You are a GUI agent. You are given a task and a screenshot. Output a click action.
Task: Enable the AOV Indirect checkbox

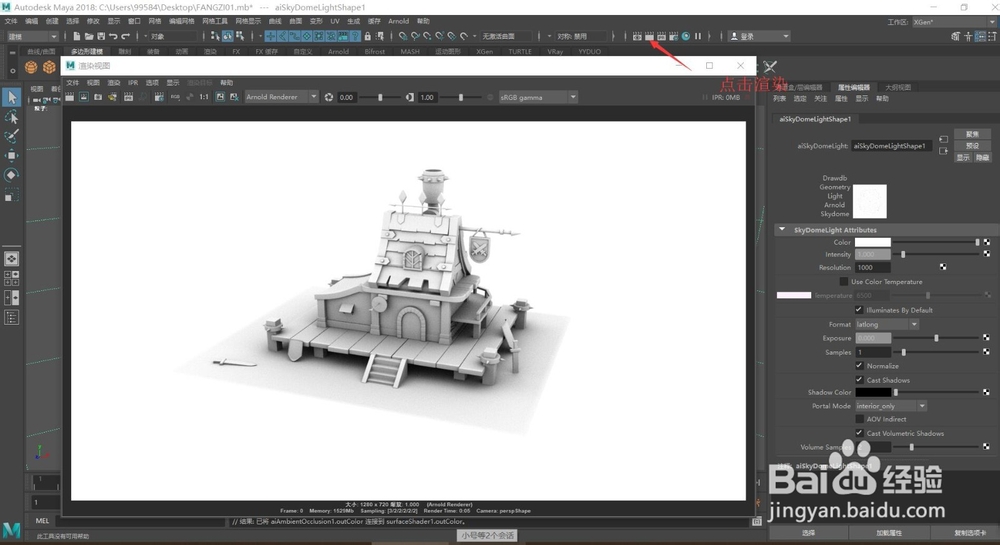tap(859, 419)
